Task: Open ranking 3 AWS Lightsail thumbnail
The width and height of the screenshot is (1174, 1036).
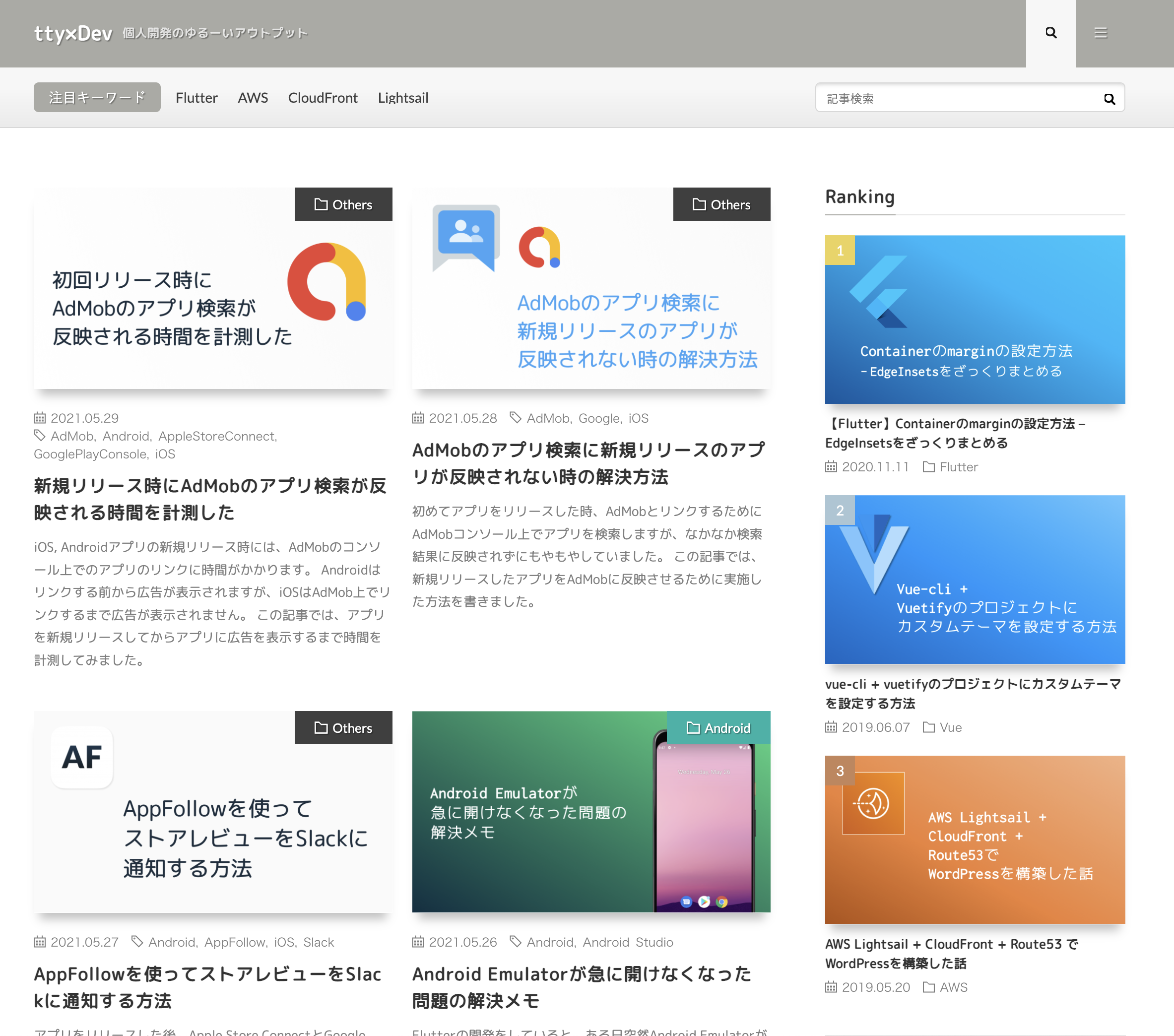Action: (x=975, y=840)
